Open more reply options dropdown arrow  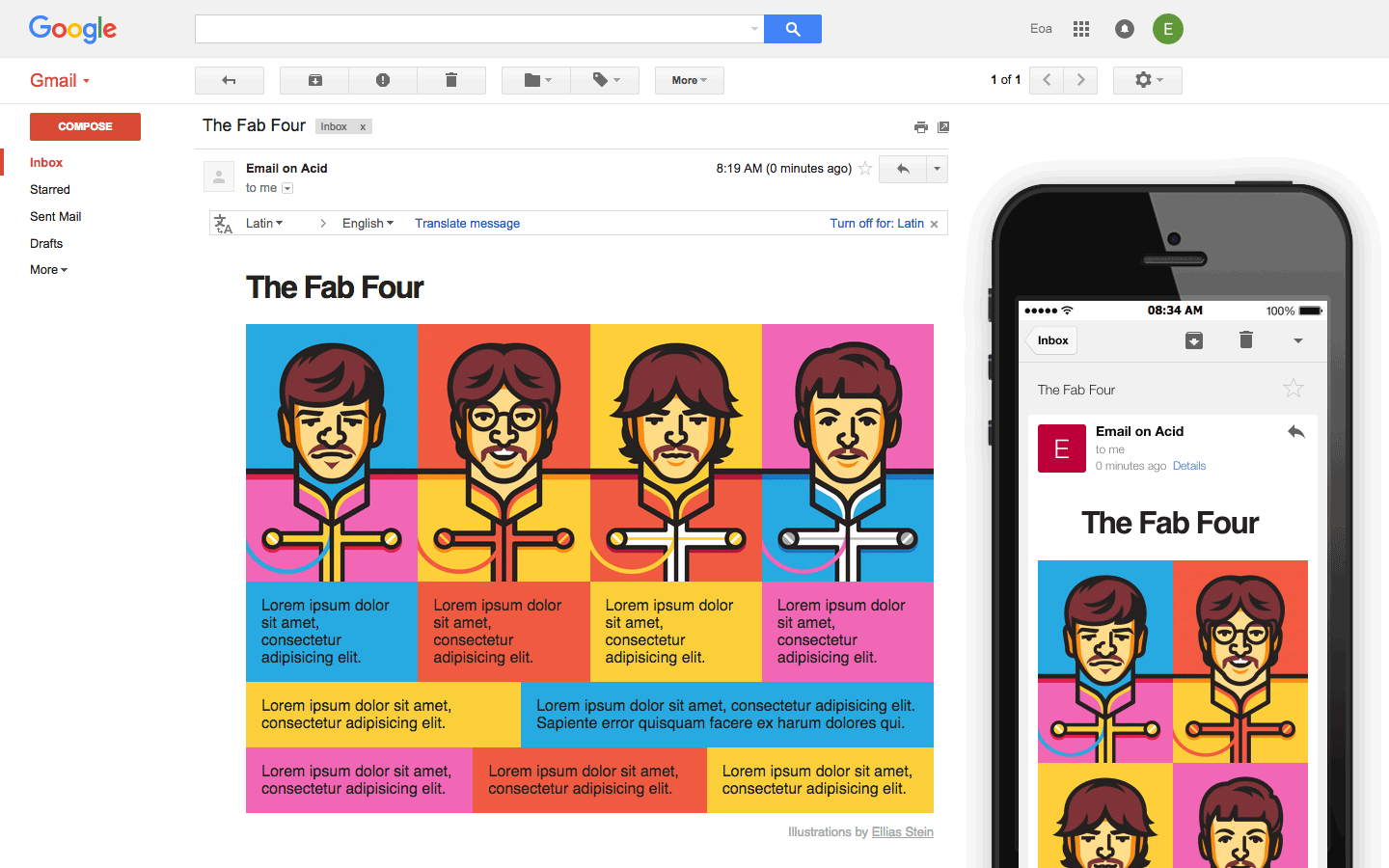(x=937, y=169)
